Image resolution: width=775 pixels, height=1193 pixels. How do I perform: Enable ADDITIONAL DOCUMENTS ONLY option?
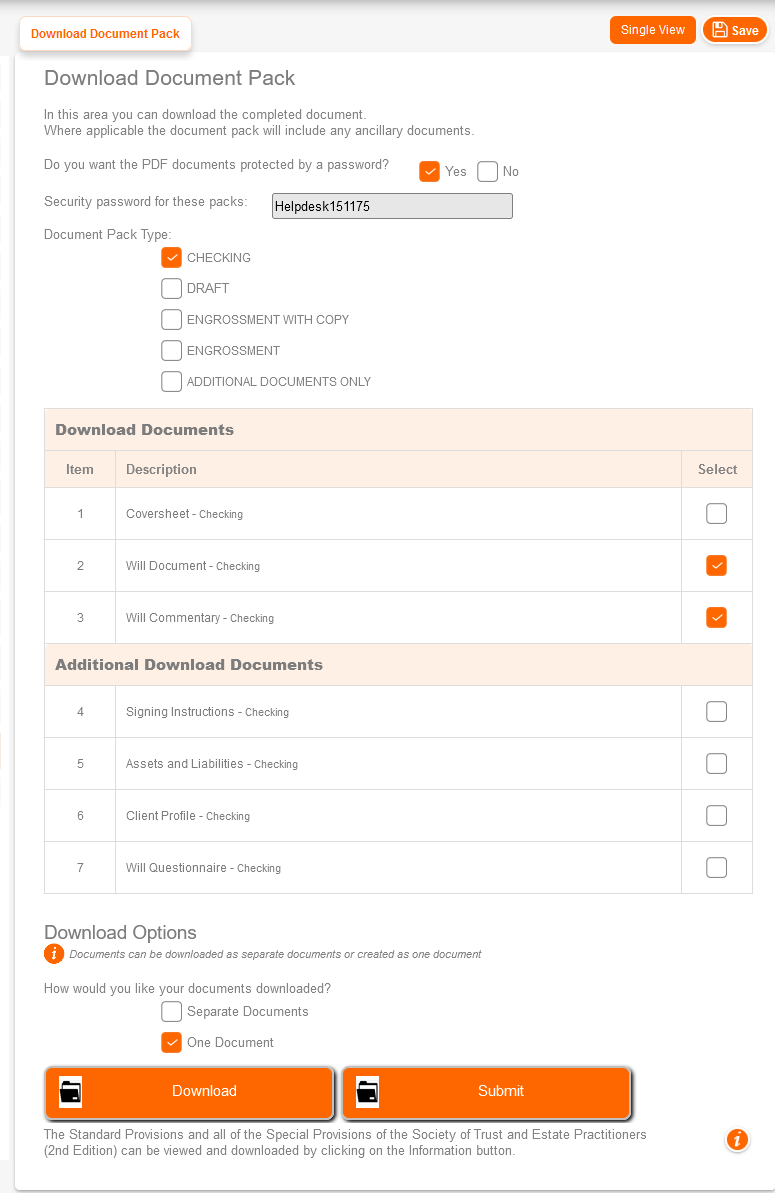pyautogui.click(x=171, y=381)
